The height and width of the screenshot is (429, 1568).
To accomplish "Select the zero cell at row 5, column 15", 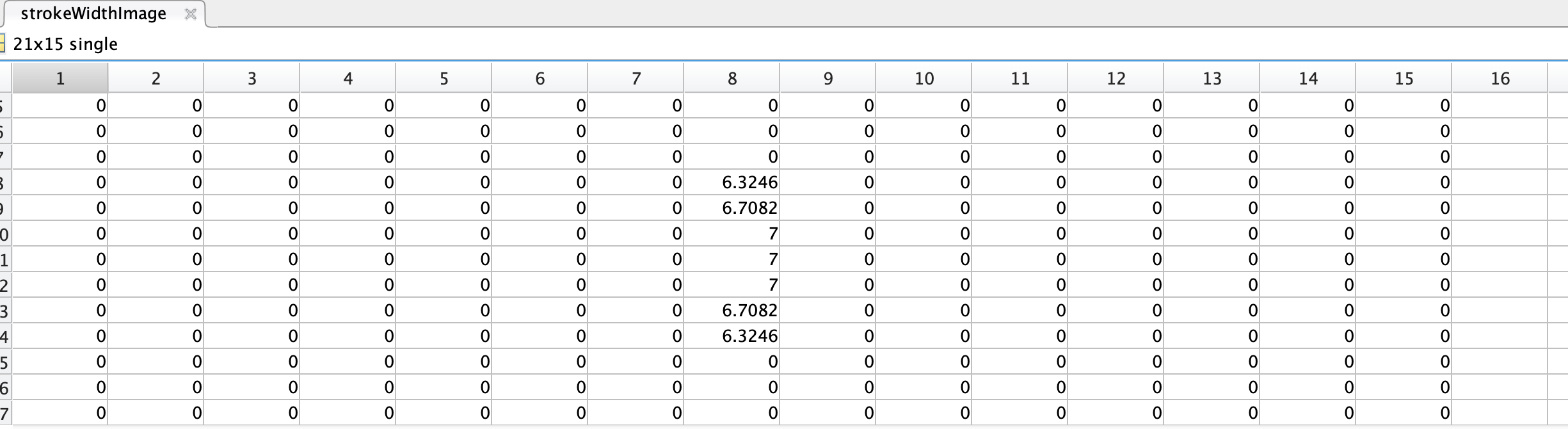I will (1404, 106).
